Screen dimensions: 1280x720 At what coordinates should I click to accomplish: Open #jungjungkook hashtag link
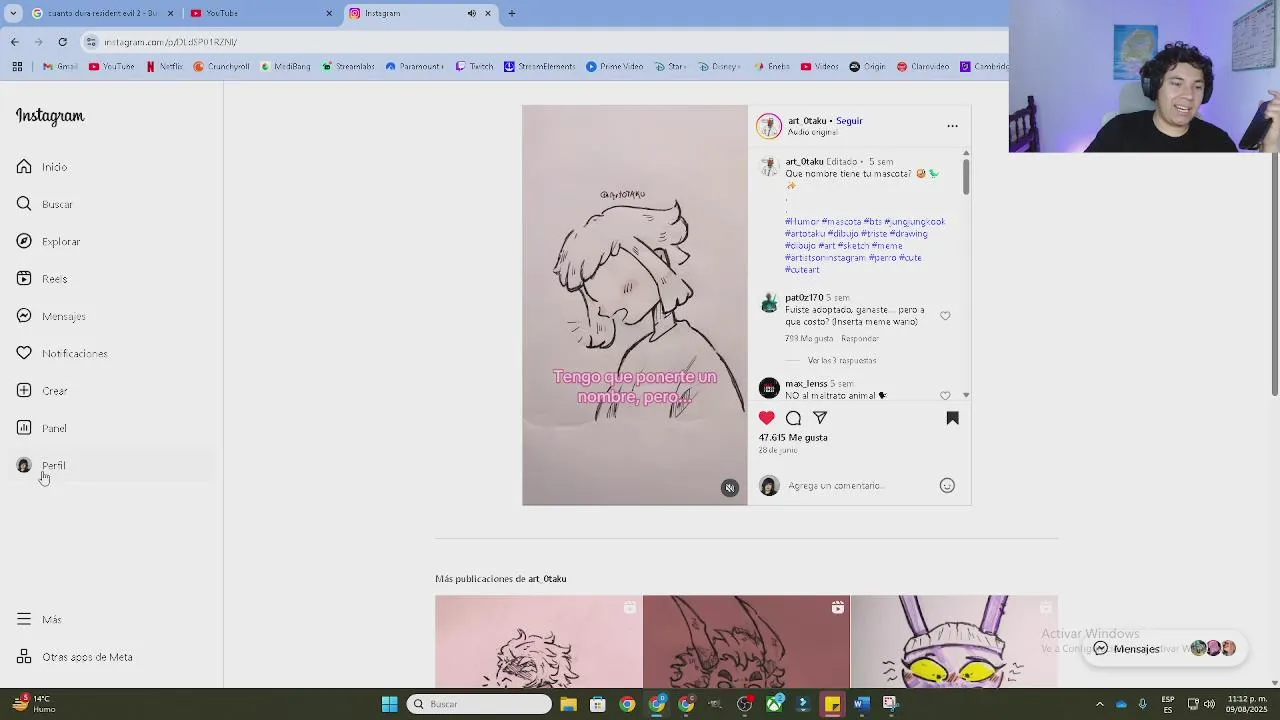pos(914,222)
